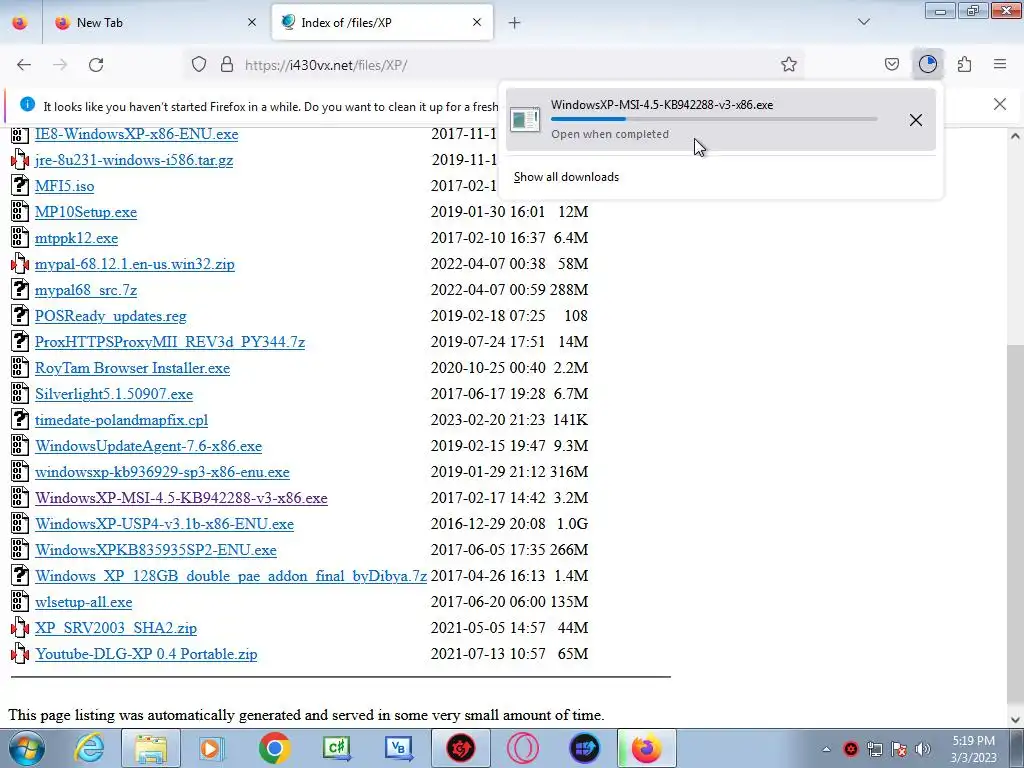The height and width of the screenshot is (768, 1024).
Task: Reload the current page
Action: [96, 65]
